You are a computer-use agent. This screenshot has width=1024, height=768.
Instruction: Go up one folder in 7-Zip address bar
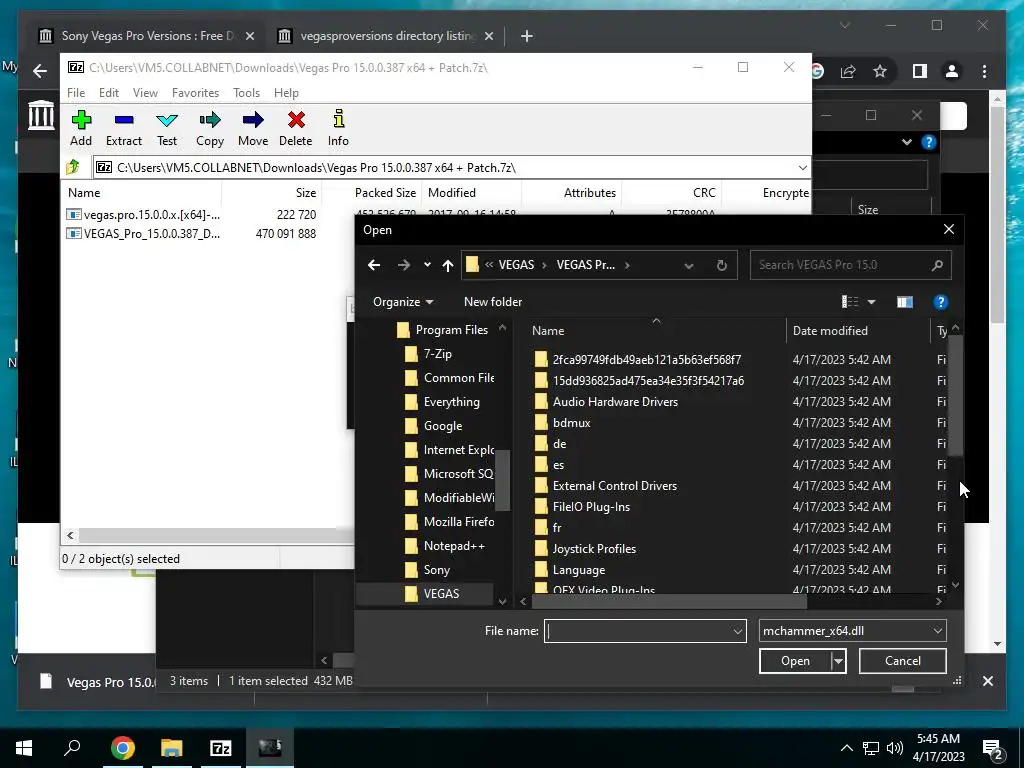click(73, 168)
